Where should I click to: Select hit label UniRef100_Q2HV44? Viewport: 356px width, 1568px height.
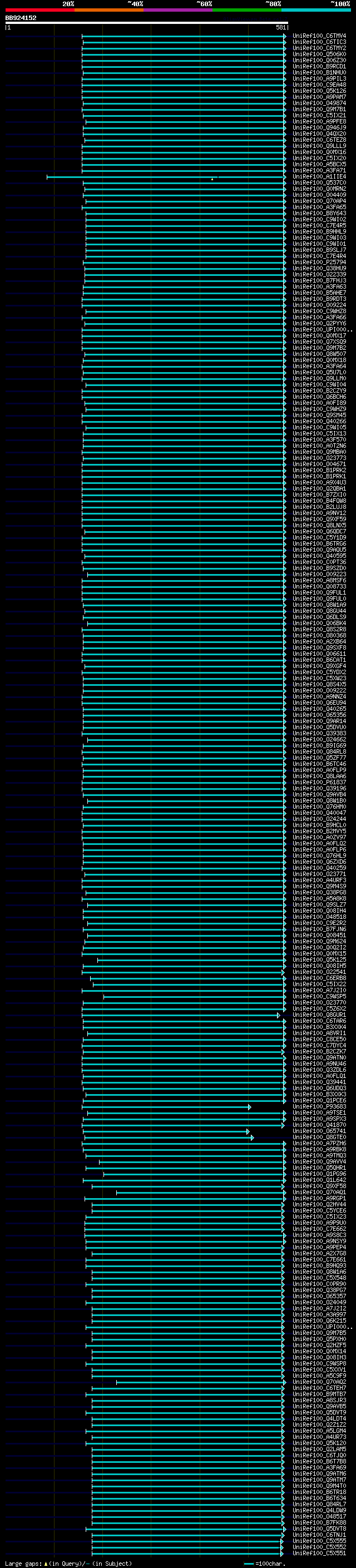319,1204
